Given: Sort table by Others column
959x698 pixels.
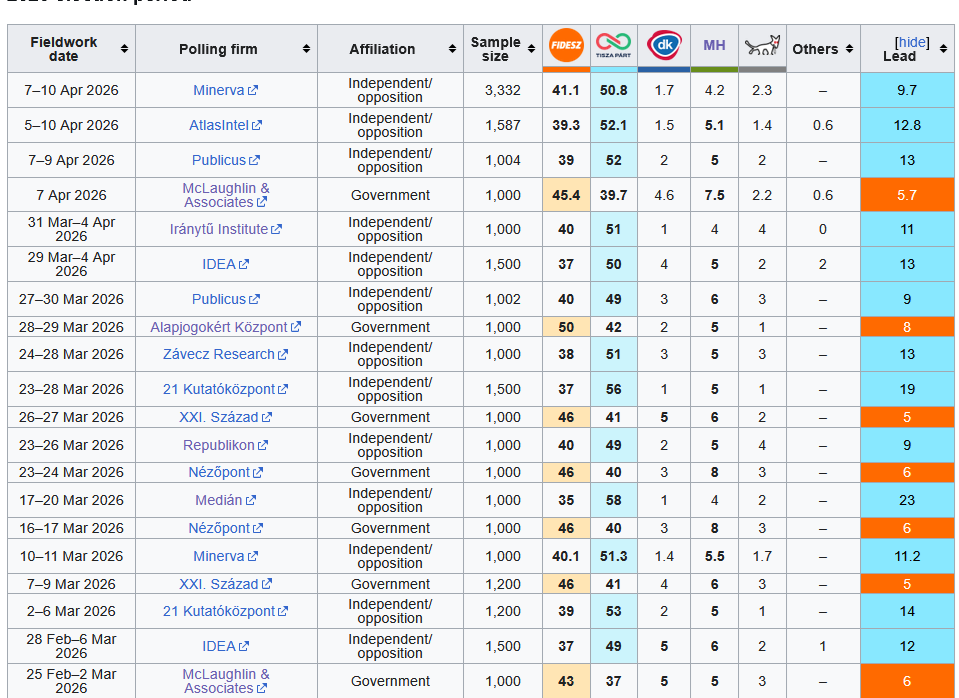Looking at the screenshot, I should [850, 49].
